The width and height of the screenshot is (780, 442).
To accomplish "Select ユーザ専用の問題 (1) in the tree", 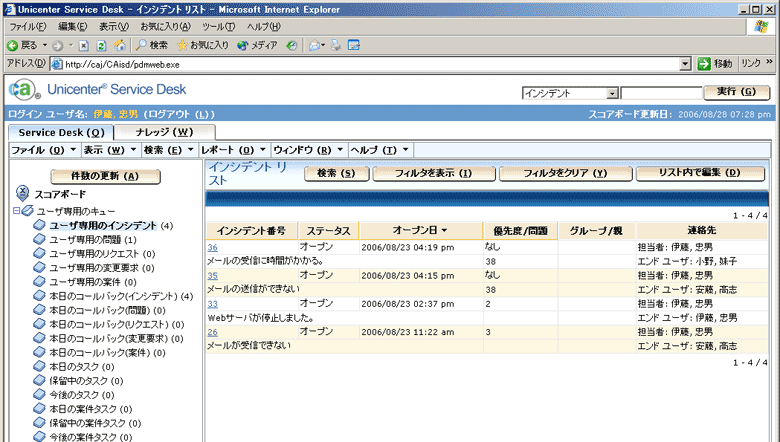I will tap(92, 240).
